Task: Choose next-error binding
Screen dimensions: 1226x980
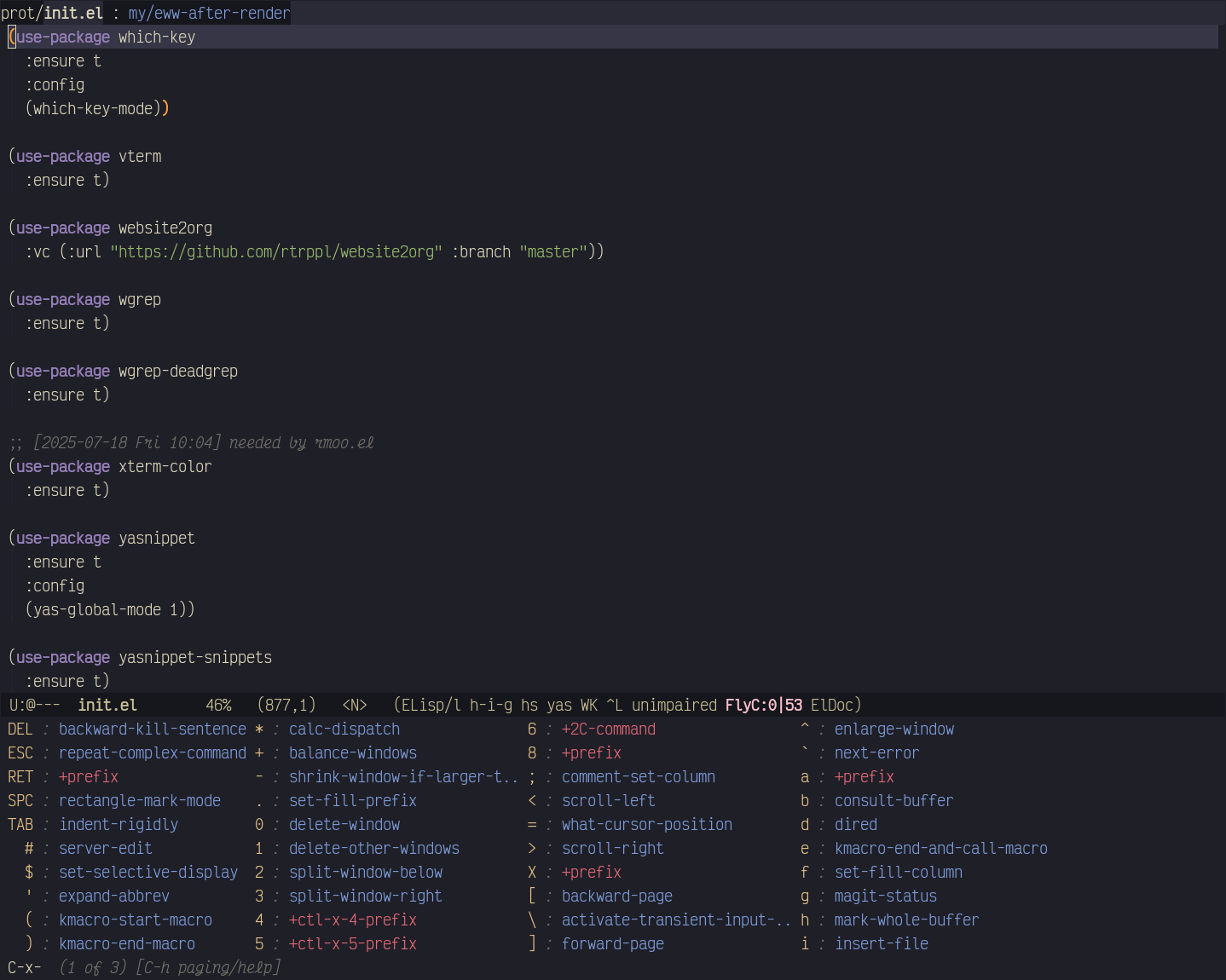Action: coord(877,752)
